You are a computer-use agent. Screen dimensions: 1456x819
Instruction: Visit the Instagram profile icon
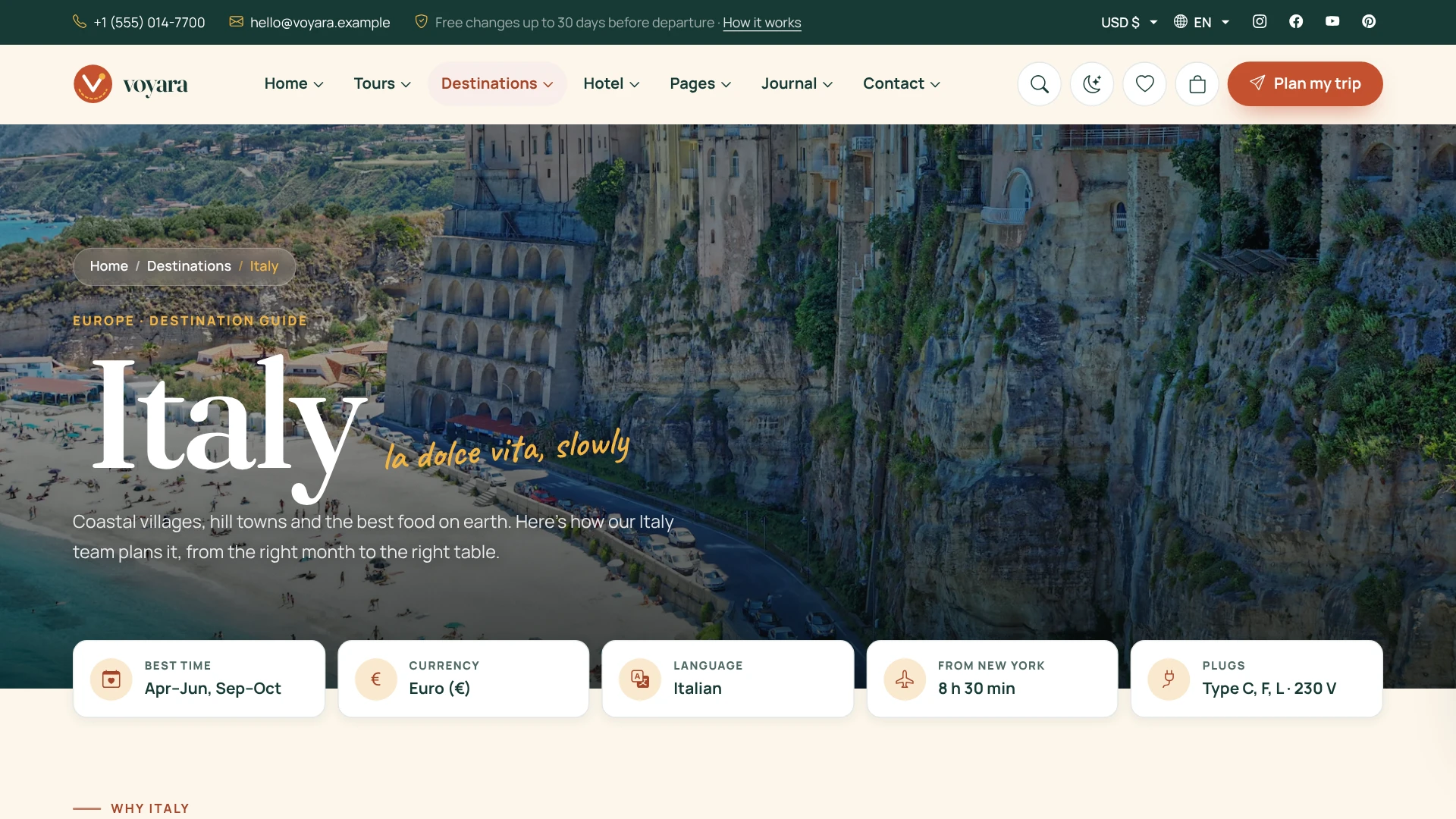[x=1260, y=22]
